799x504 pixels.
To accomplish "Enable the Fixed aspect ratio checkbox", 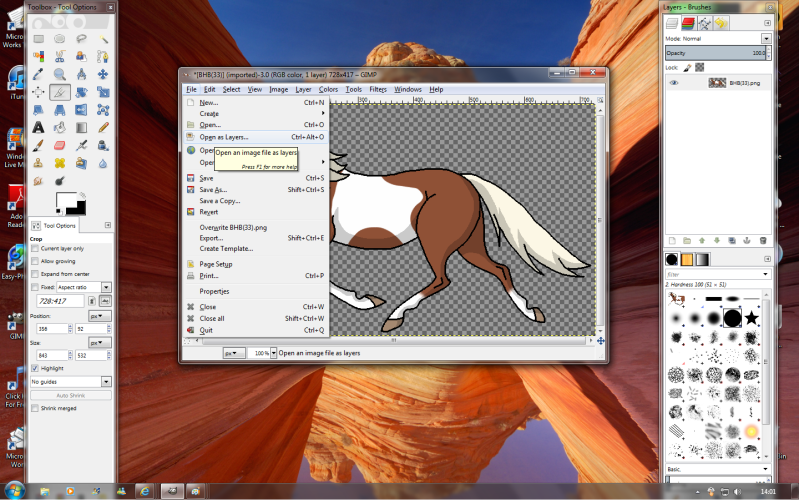I will [35, 287].
